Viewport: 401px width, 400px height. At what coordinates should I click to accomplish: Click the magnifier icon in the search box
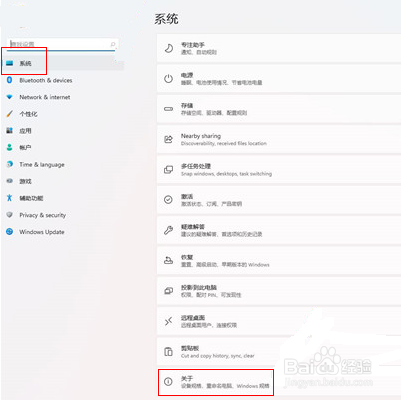click(x=113, y=44)
